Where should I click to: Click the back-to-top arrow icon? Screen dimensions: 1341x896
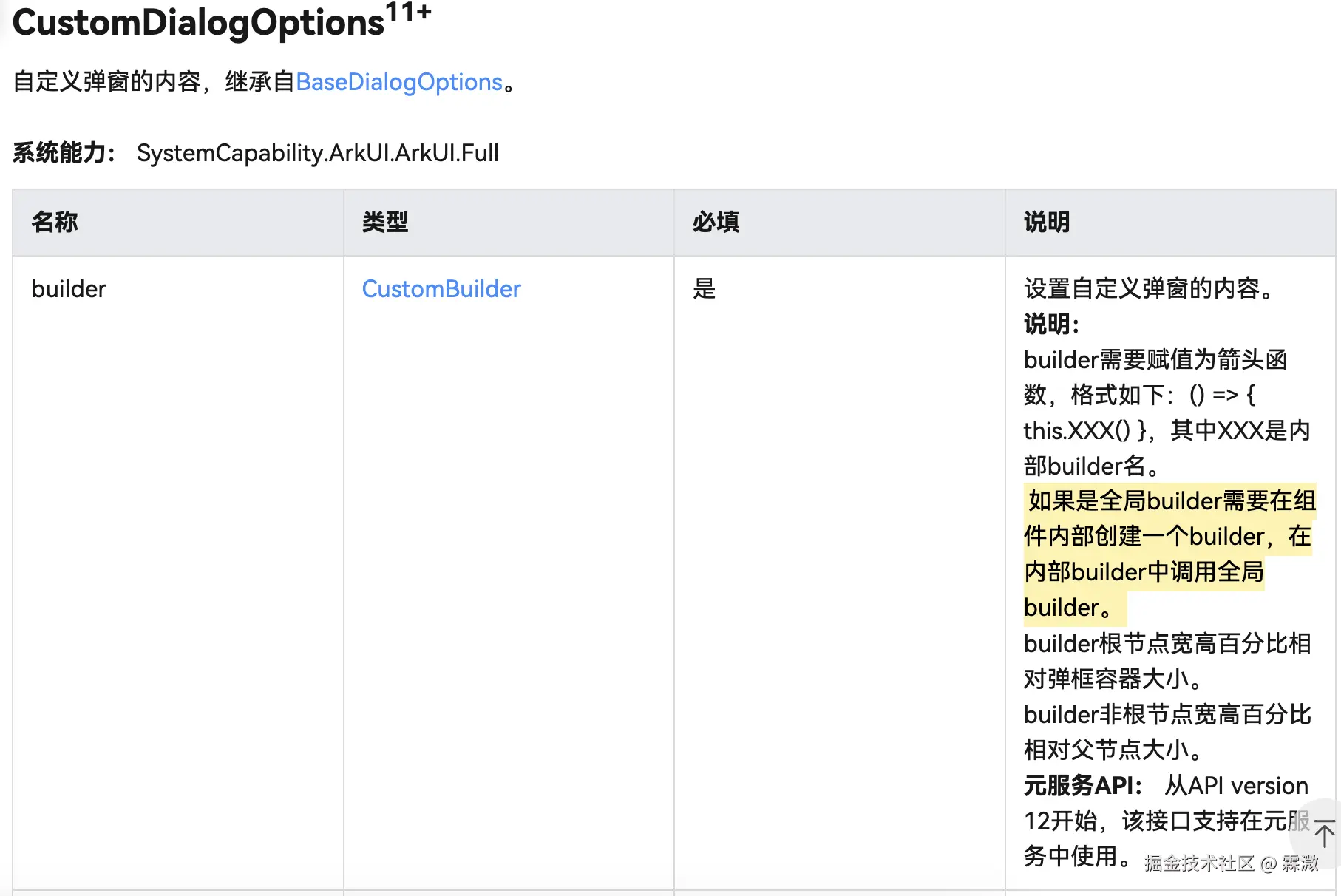click(1324, 833)
